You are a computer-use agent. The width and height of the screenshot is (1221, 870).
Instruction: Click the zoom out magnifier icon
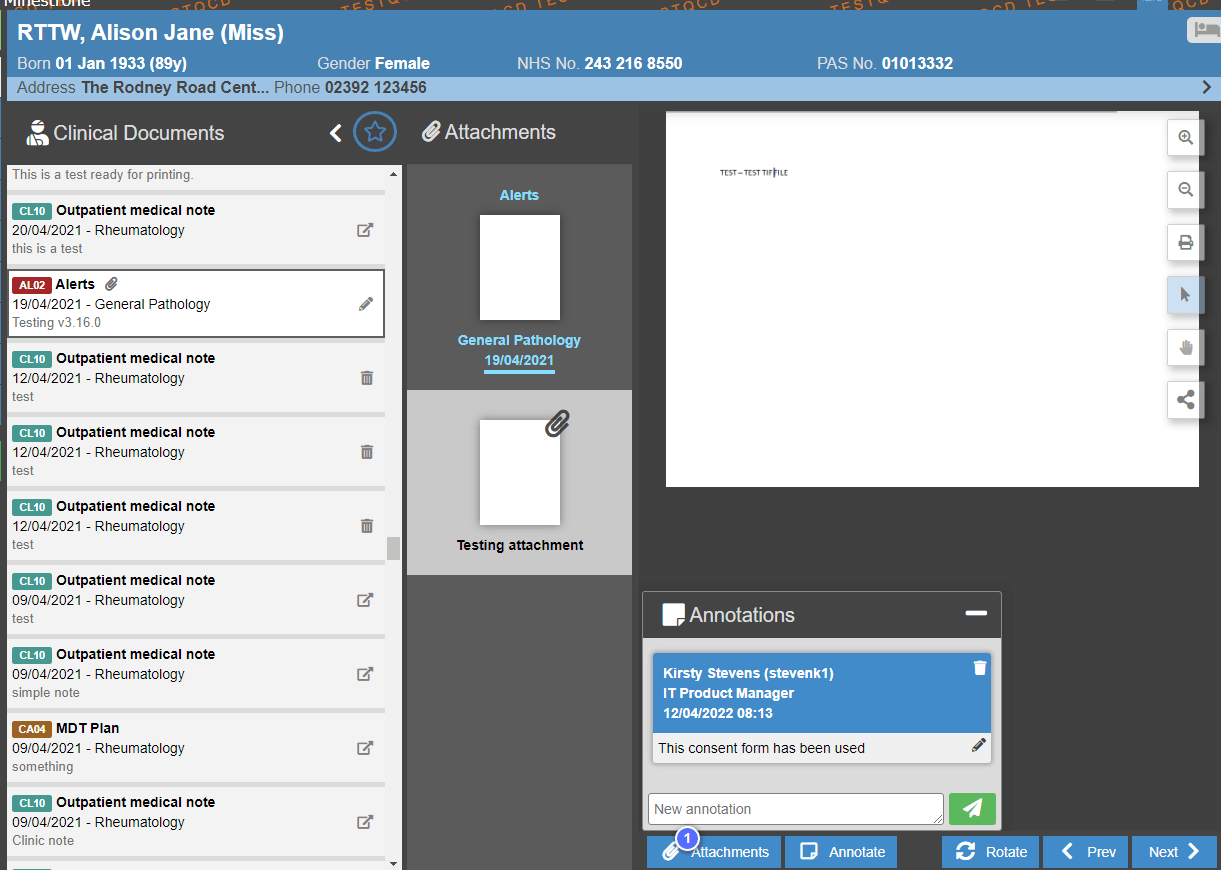coord(1185,190)
